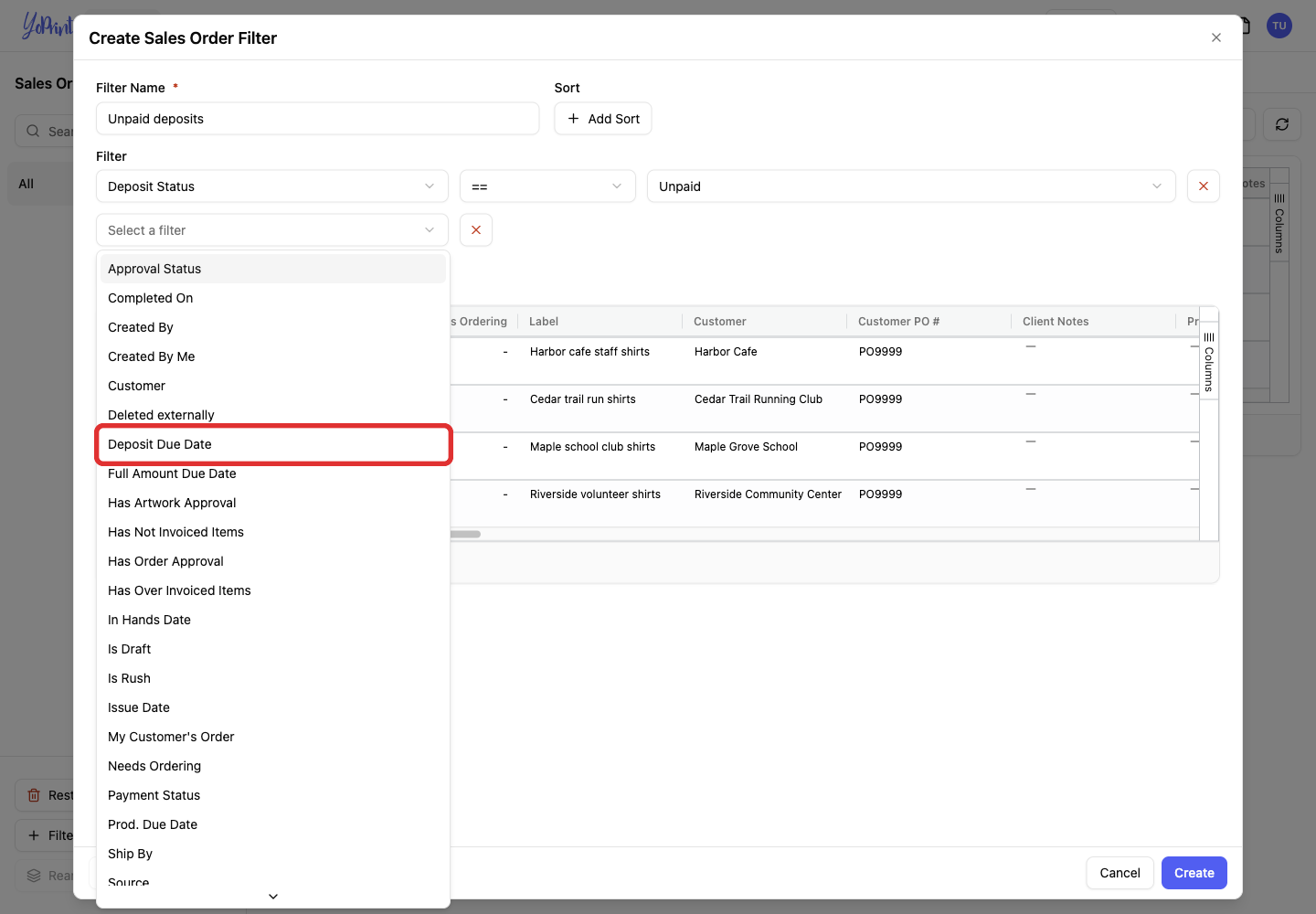
Task: Select Has Over Invoiced Items option
Action: click(273, 590)
